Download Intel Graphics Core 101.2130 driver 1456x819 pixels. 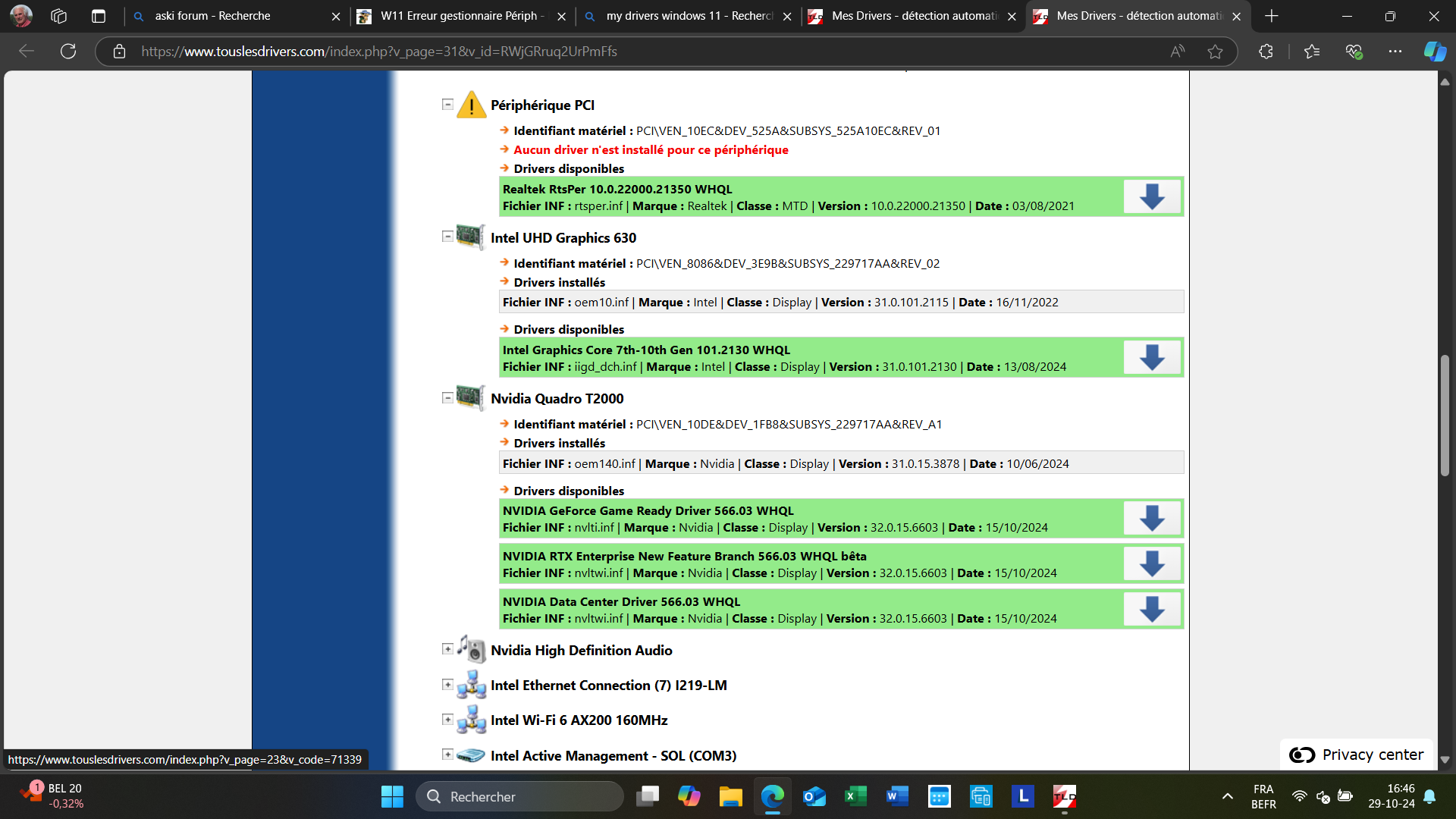(x=1151, y=358)
